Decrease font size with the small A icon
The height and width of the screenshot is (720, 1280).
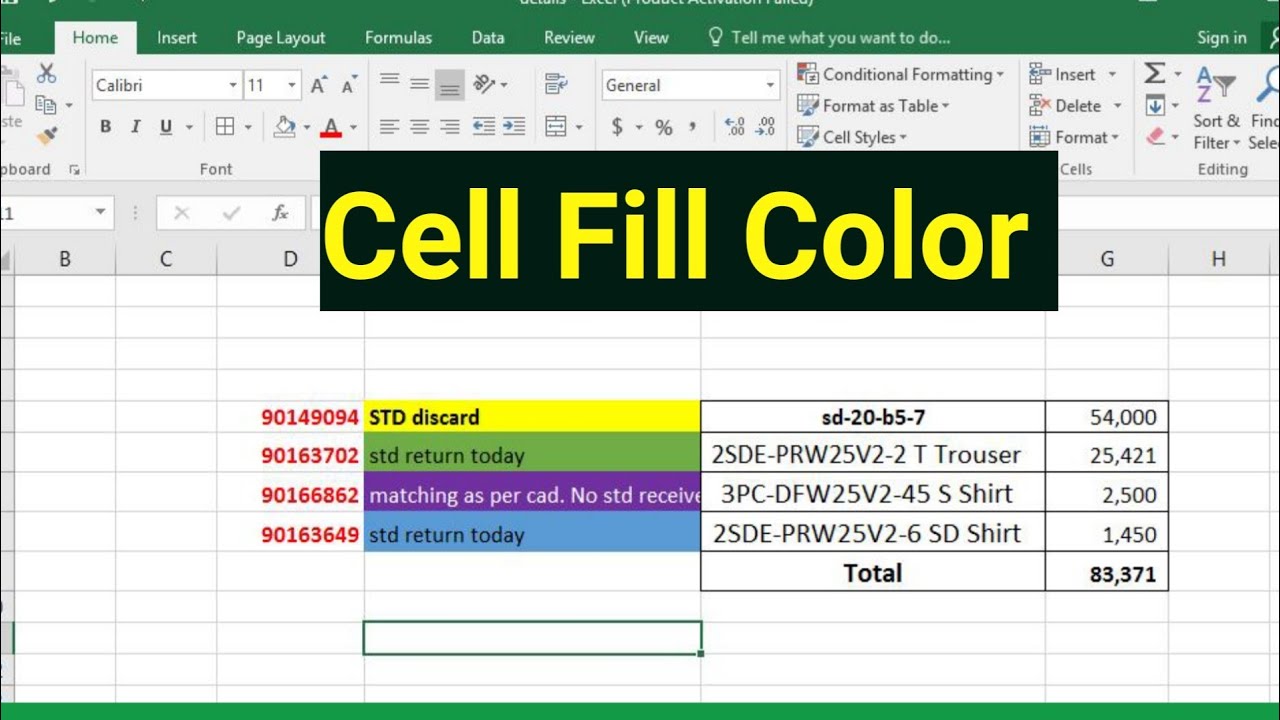click(x=349, y=86)
